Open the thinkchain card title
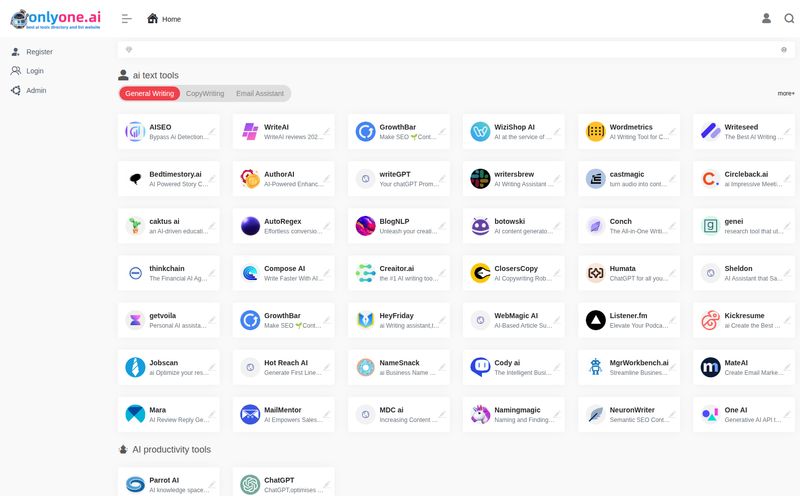 tap(167, 268)
